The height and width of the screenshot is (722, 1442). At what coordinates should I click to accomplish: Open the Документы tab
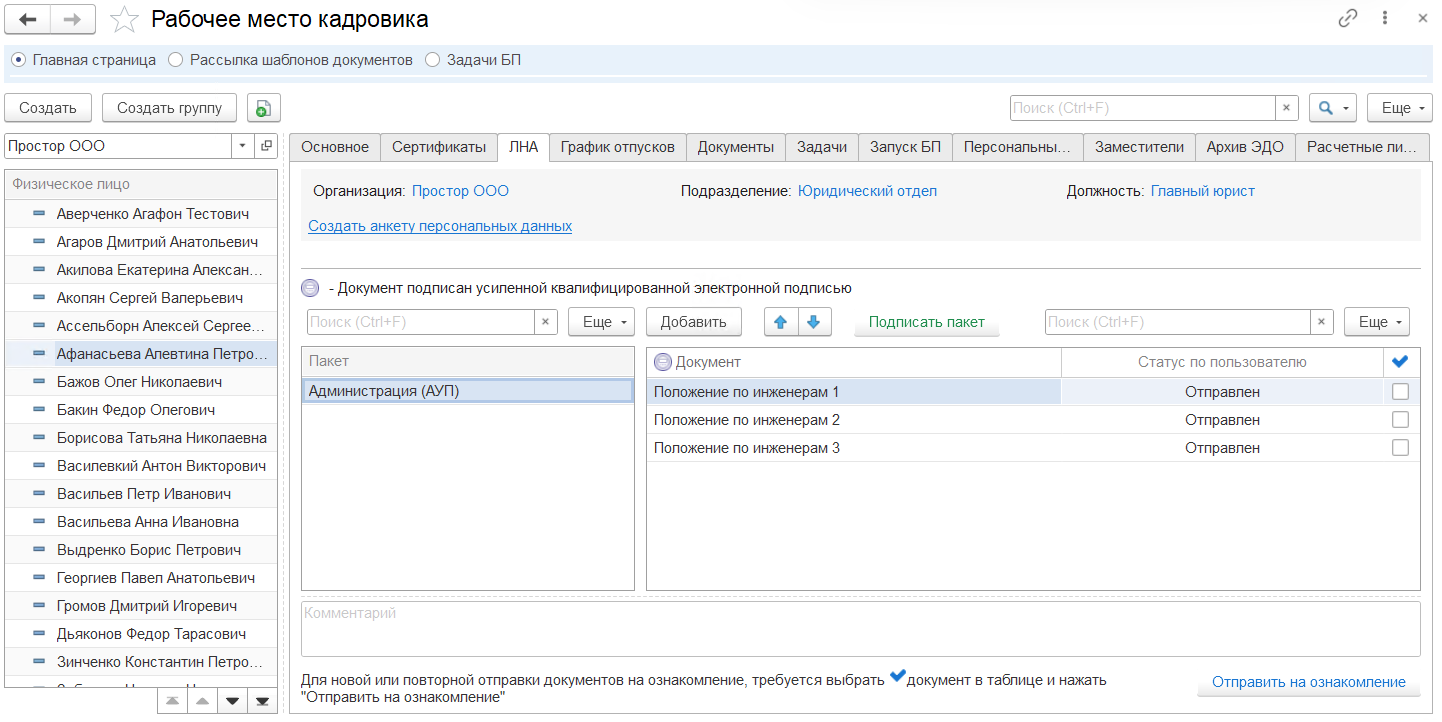(x=736, y=147)
